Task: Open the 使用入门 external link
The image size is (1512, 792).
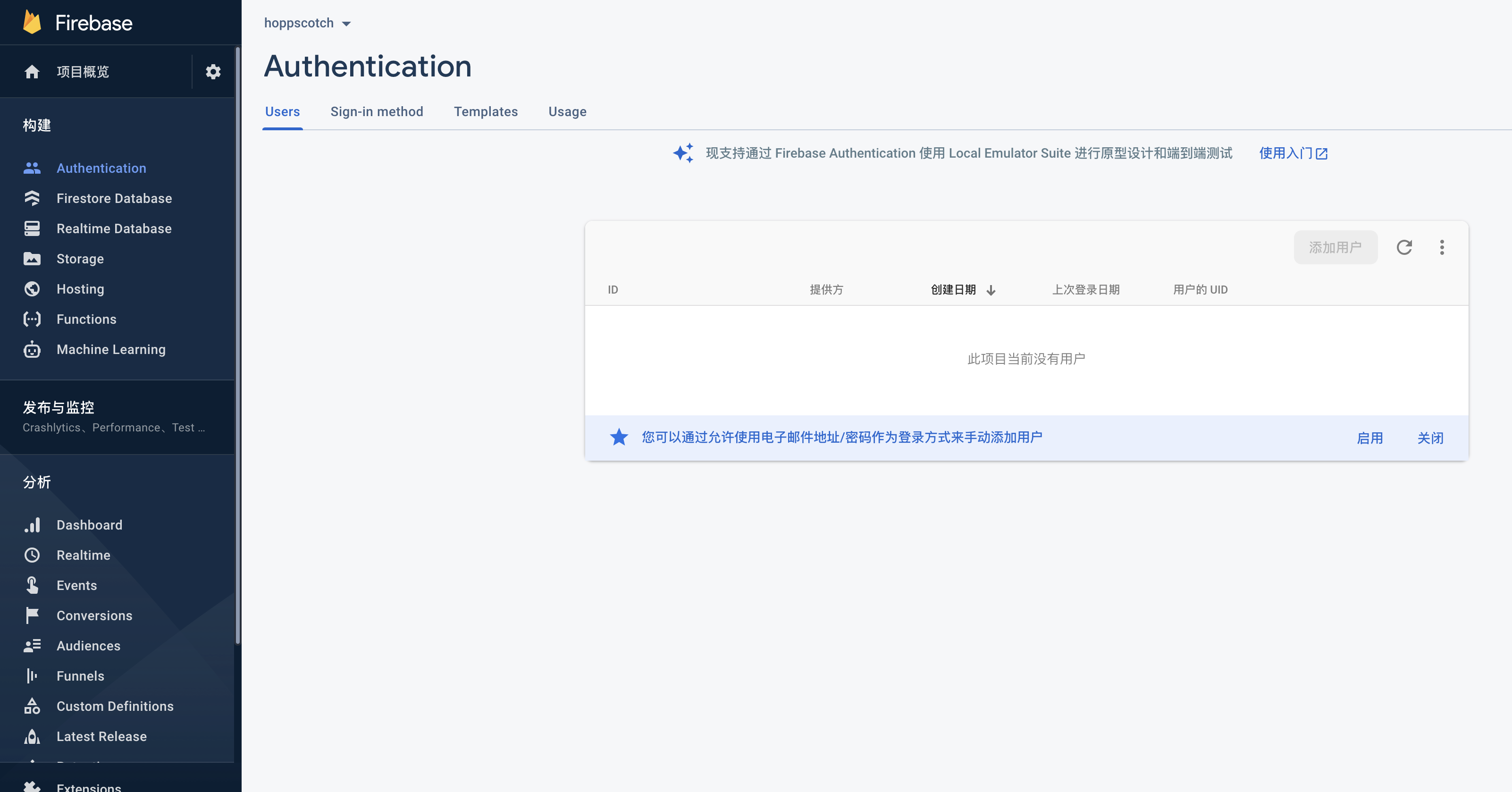Action: pos(1293,153)
